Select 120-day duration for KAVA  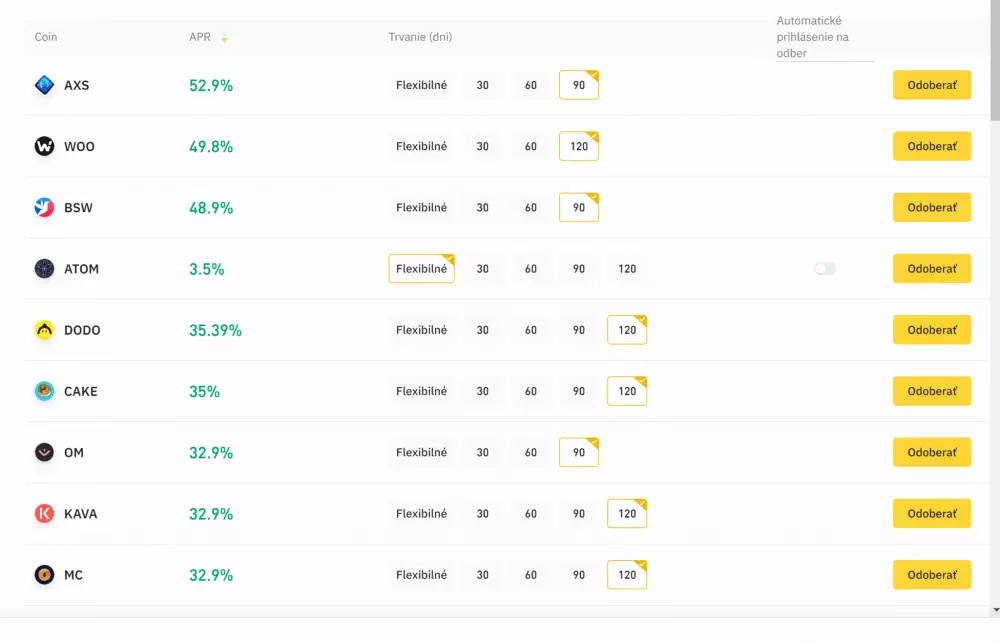pyautogui.click(x=626, y=513)
